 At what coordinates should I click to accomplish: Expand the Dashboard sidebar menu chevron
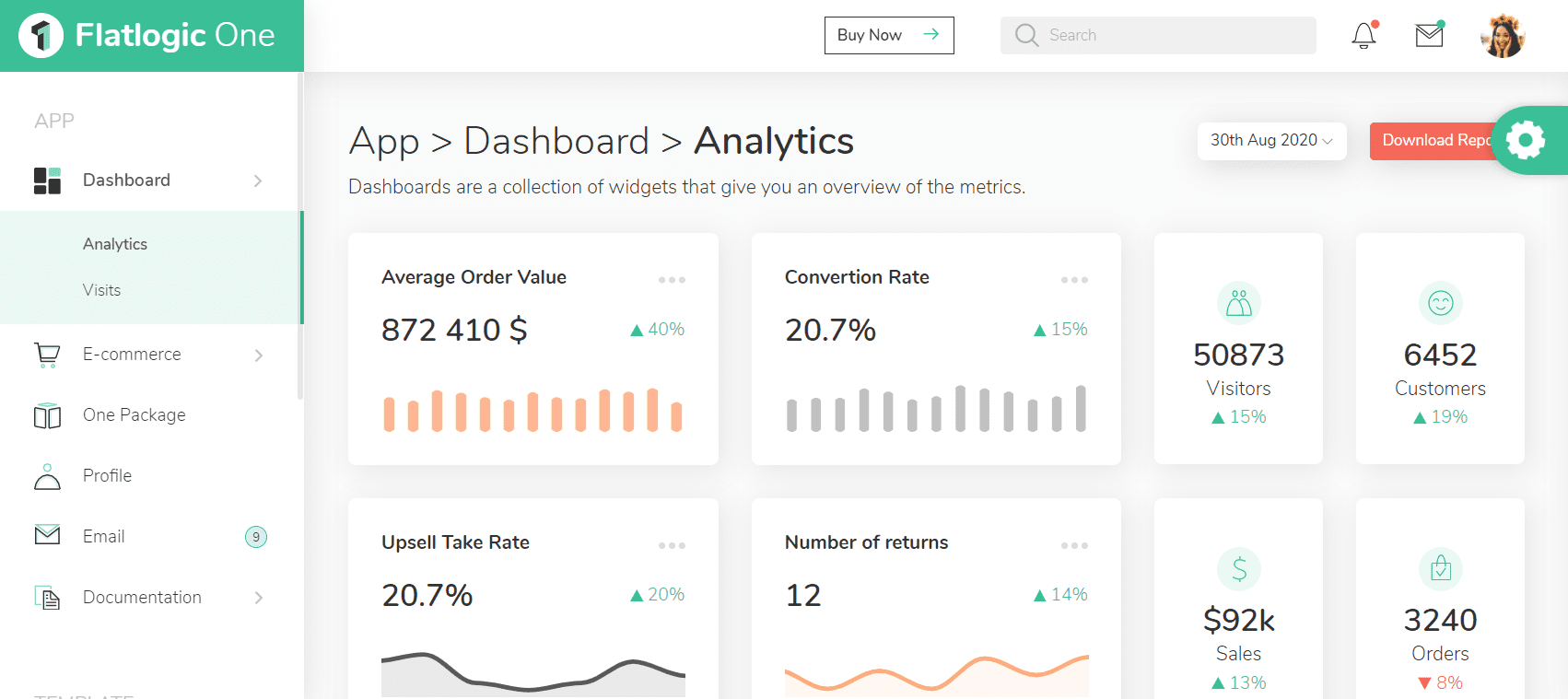click(x=258, y=181)
